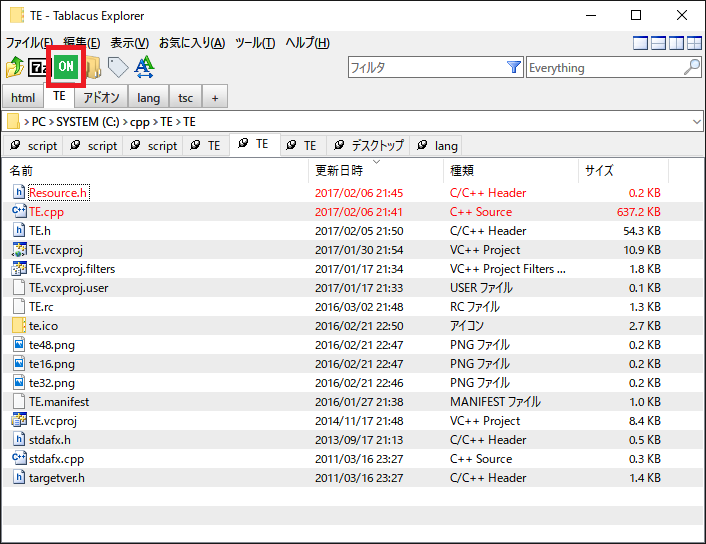Screen dimensions: 706x544
Task: Expand the chevron before SYSTEM (C:) breadcrumb
Action: pos(51,122)
